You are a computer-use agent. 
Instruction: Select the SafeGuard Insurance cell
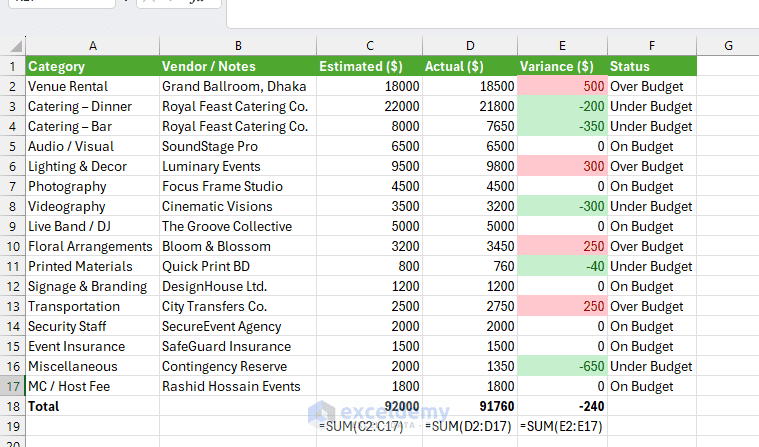238,346
